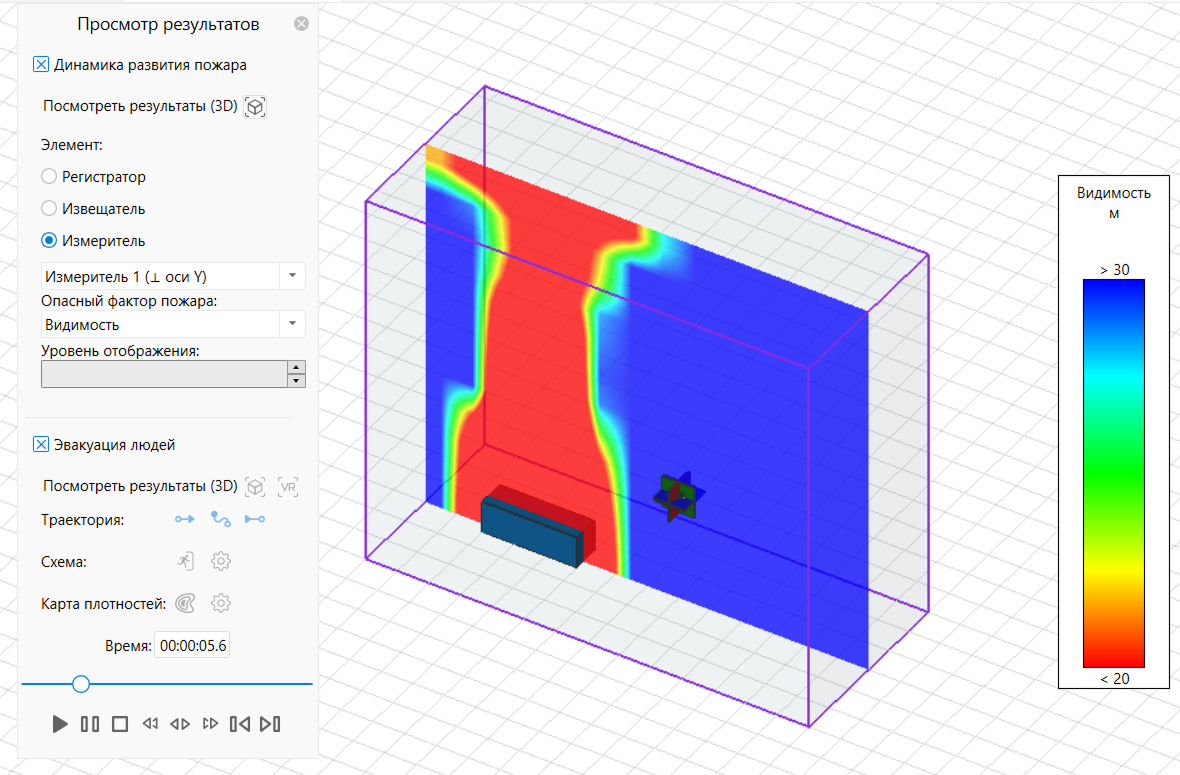Screen dimensions: 1180x775
Task: Click the Просмотр результатов panel title
Action: pyautogui.click(x=169, y=24)
